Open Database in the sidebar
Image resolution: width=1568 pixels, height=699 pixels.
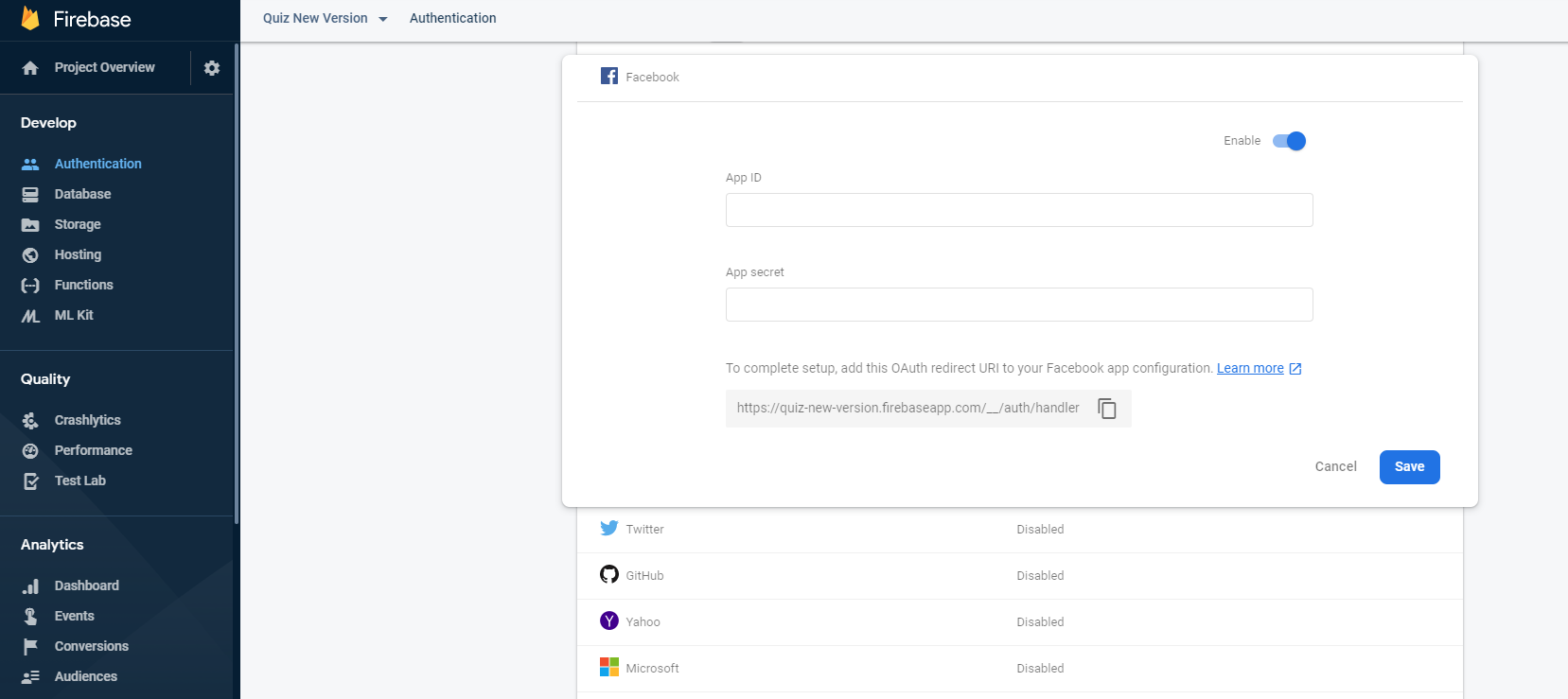(x=82, y=194)
